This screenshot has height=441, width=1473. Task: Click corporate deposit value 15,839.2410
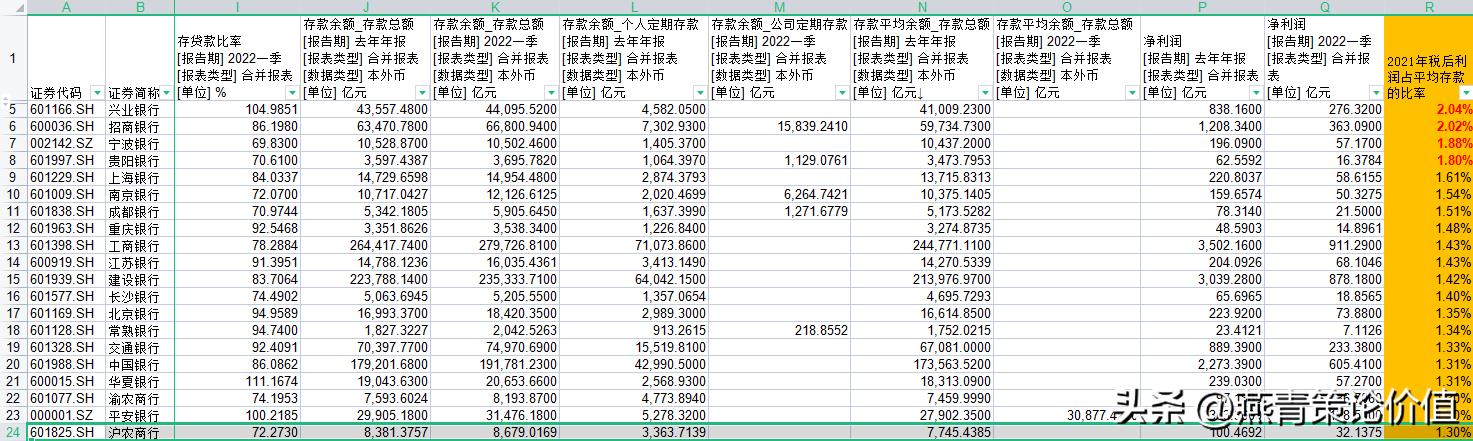coord(779,125)
